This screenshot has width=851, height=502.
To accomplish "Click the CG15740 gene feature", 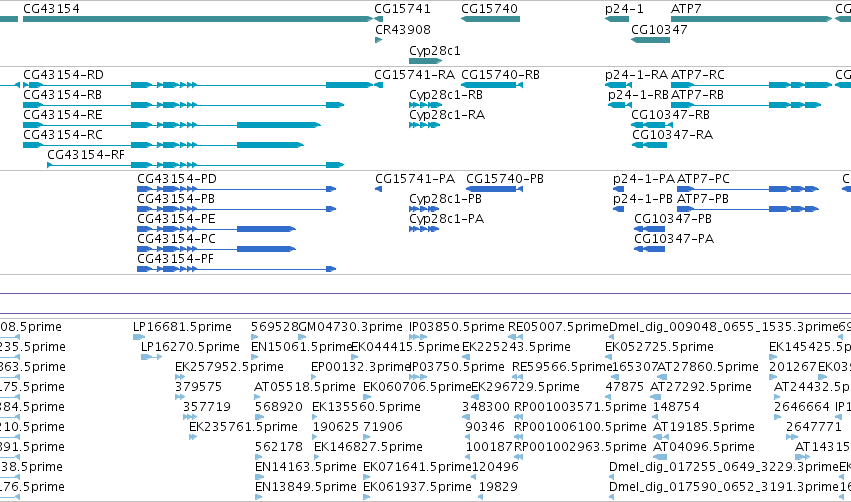I will click(x=491, y=19).
